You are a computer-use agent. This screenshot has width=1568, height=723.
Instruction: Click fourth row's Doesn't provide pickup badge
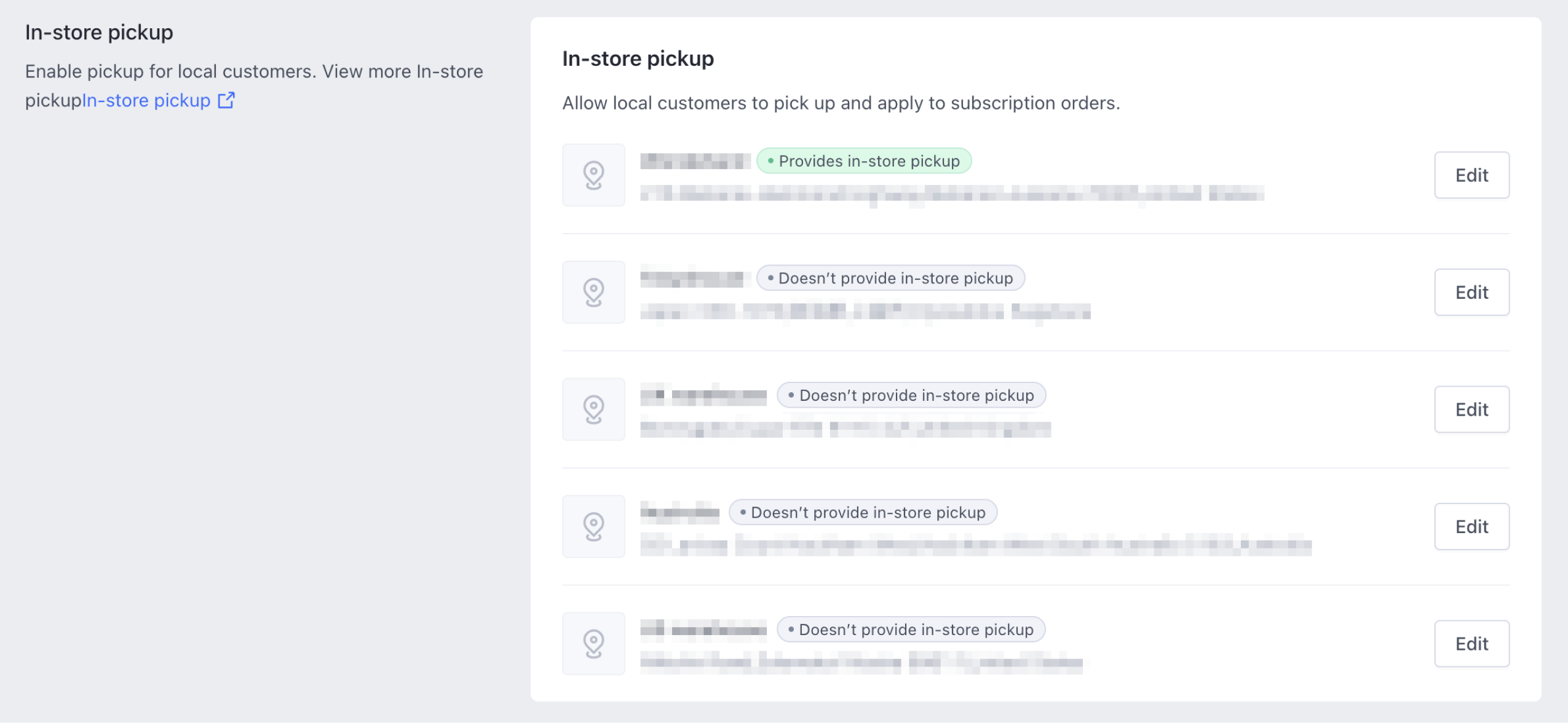pyautogui.click(x=862, y=513)
